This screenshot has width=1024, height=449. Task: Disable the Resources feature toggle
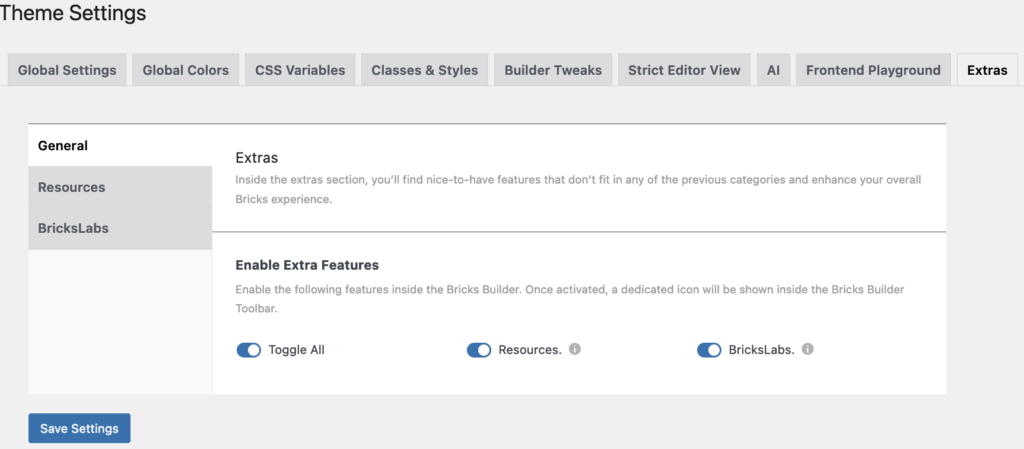pos(479,350)
